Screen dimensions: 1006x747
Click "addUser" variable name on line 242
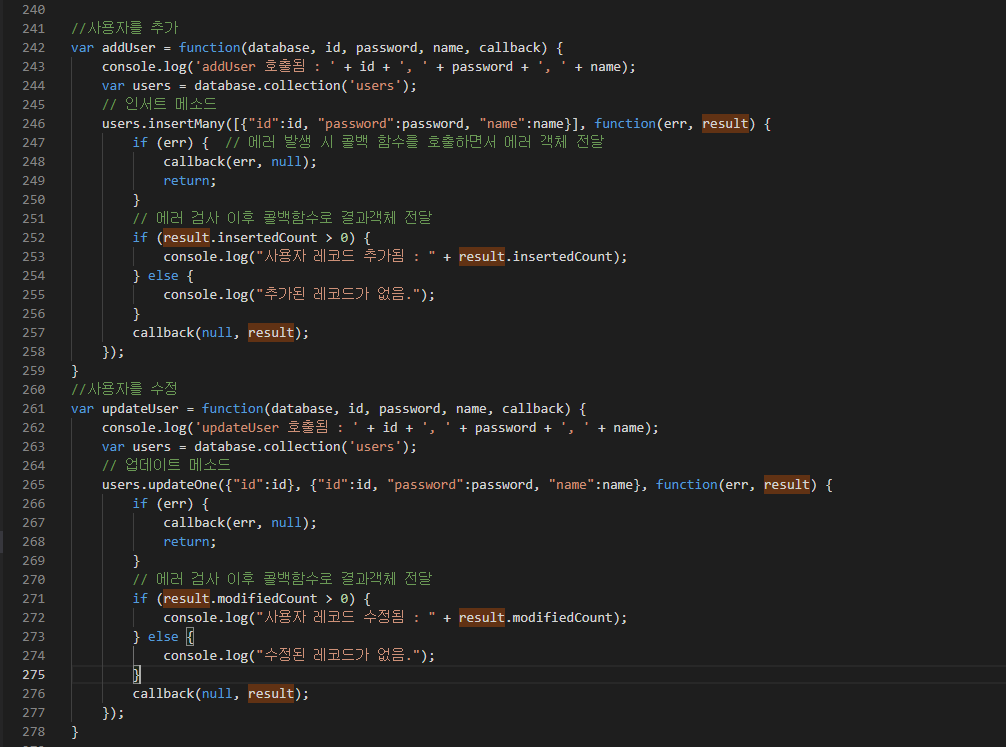point(128,47)
